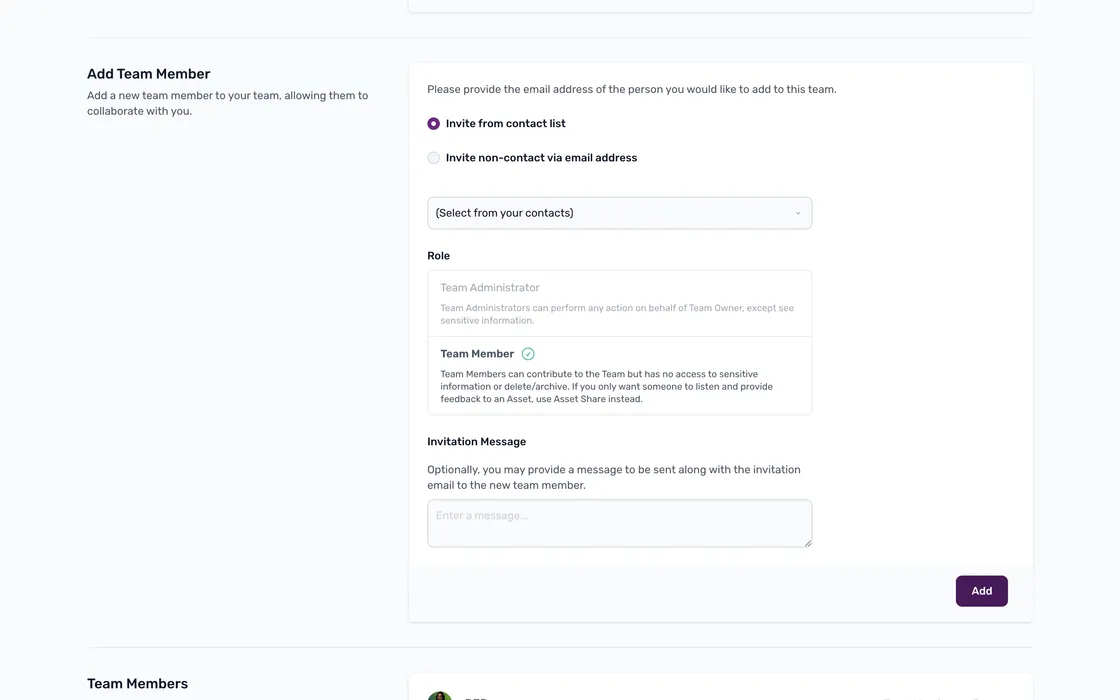The height and width of the screenshot is (700, 1120).
Task: Click the Team Members section heading
Action: pos(137,684)
